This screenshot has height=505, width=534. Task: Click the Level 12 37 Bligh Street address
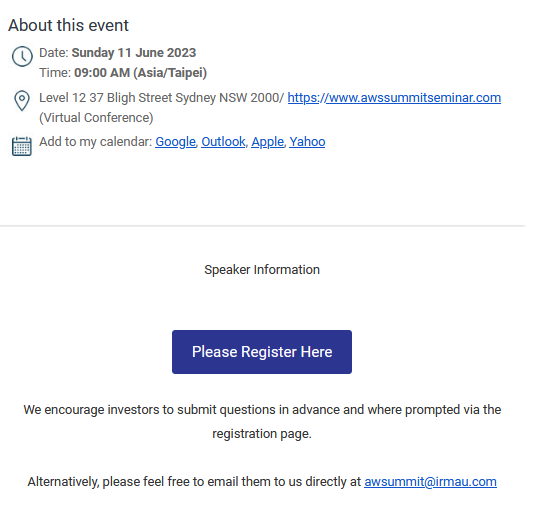[x=161, y=98]
